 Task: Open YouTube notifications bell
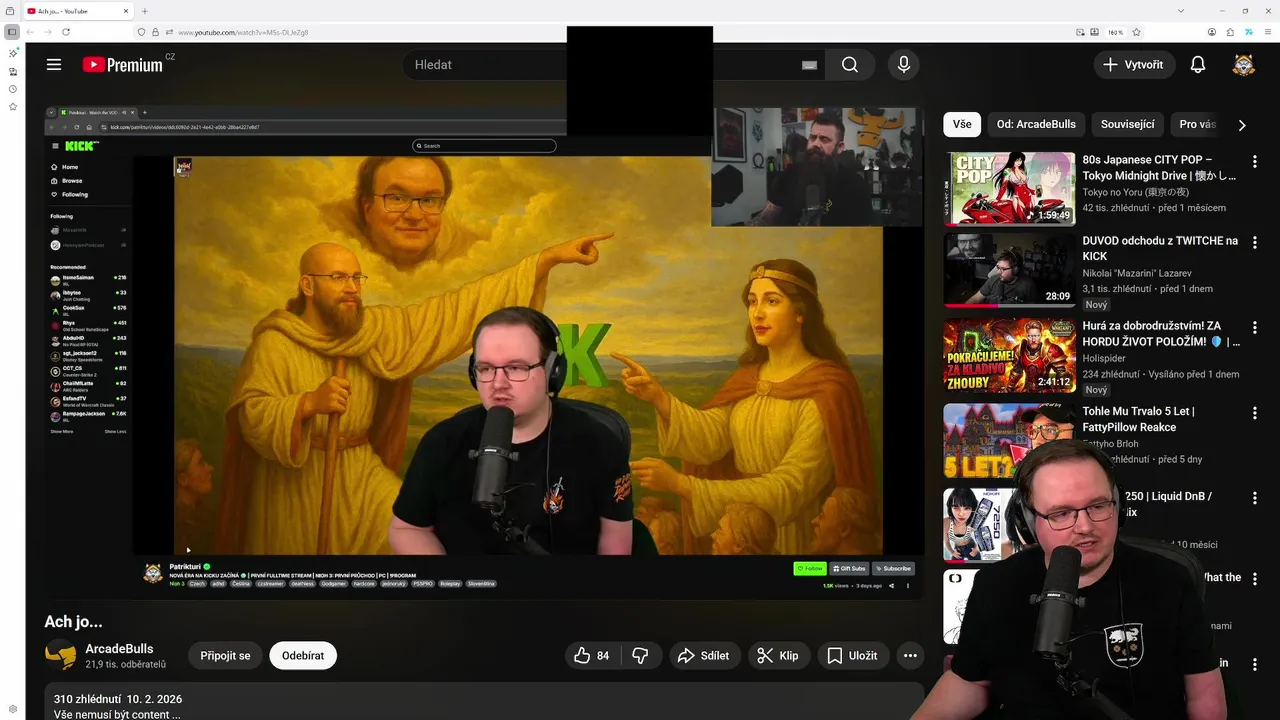1198,64
